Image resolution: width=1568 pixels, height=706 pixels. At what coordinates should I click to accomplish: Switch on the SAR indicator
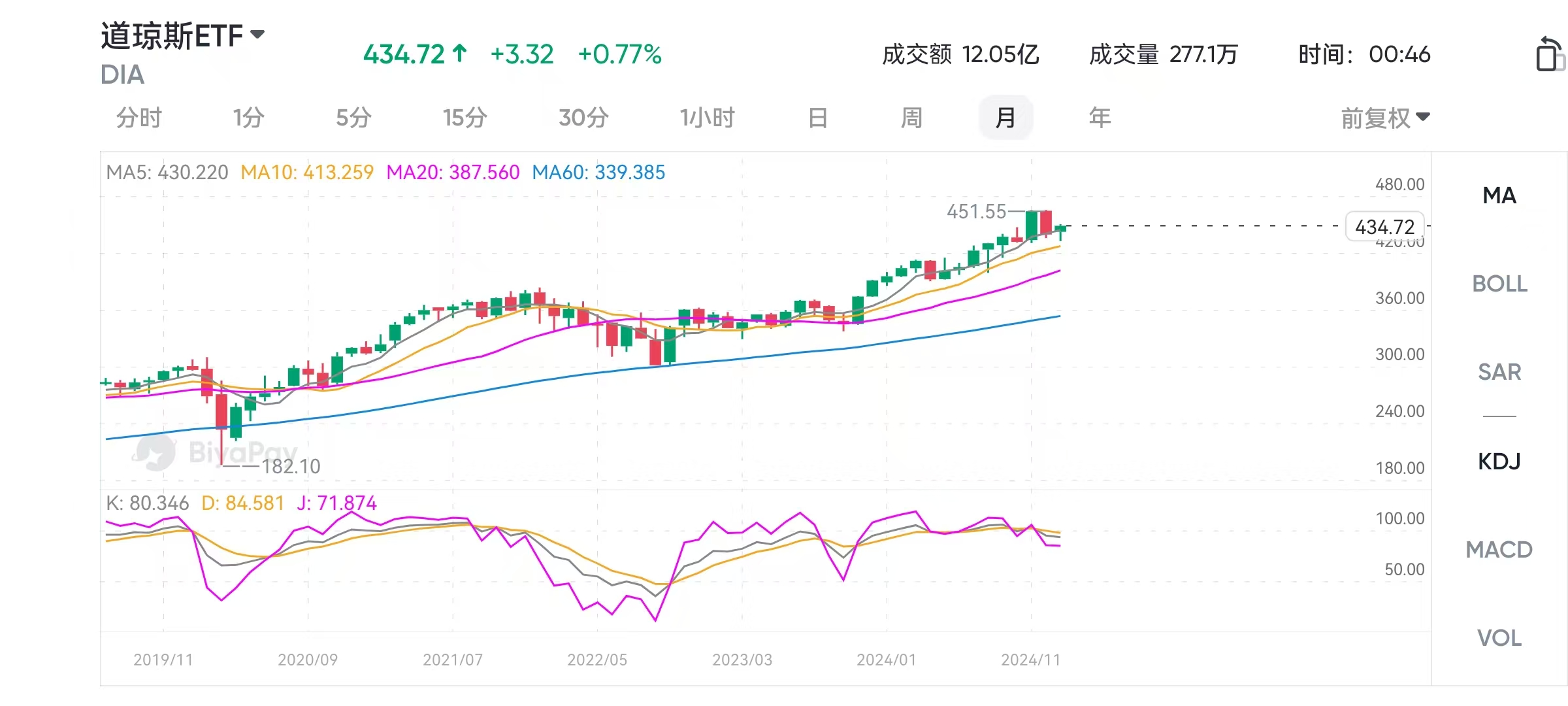(x=1499, y=372)
